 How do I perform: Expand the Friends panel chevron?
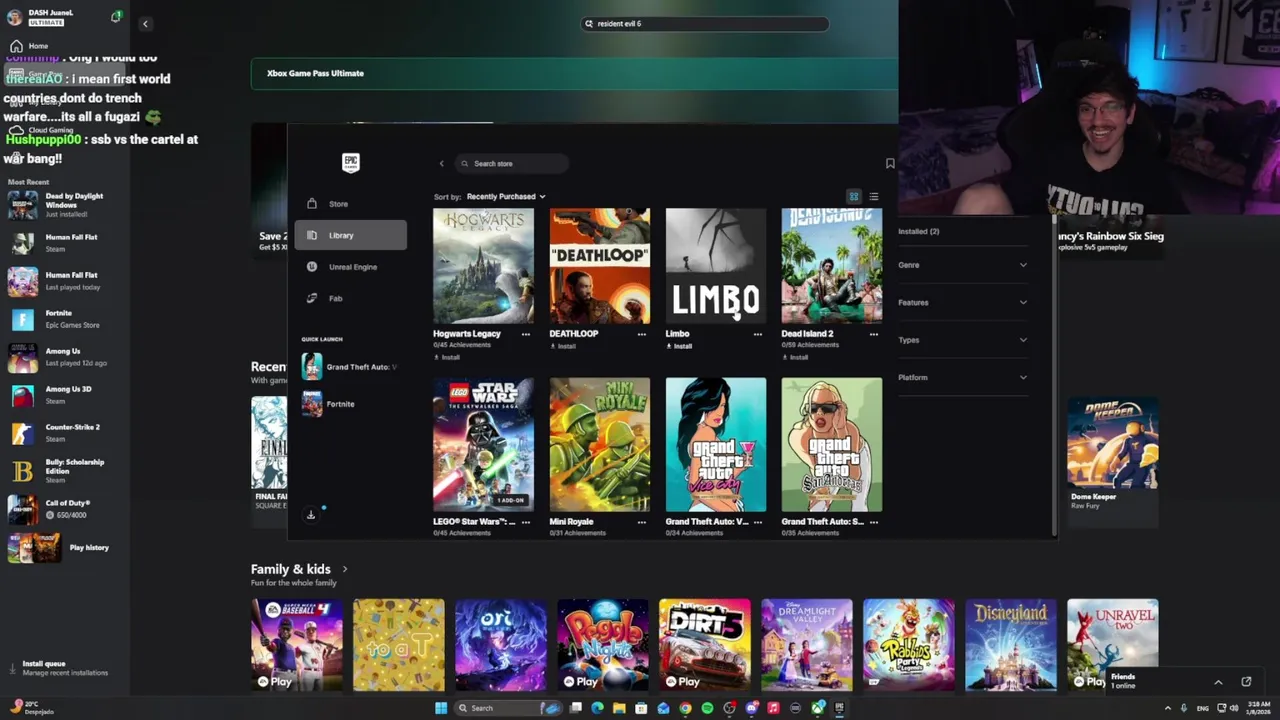click(x=1218, y=682)
